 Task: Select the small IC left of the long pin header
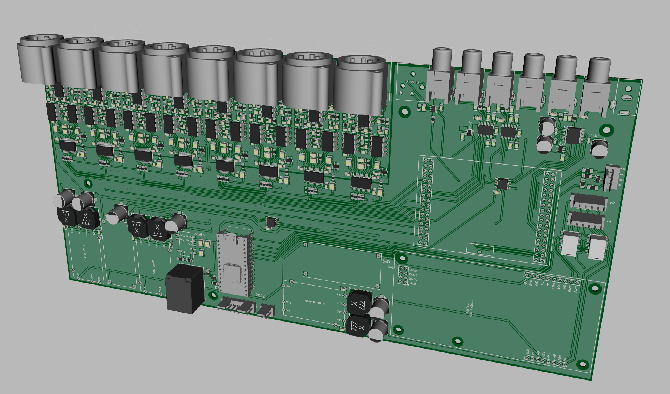(502, 184)
